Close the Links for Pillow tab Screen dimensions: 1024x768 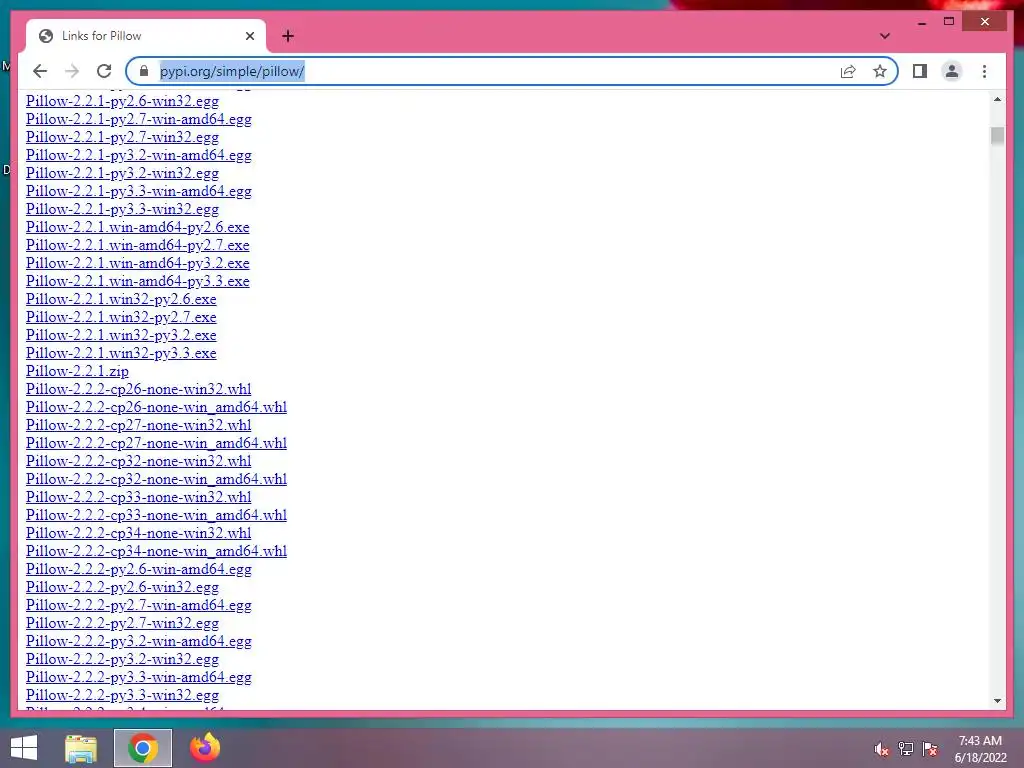(x=249, y=36)
